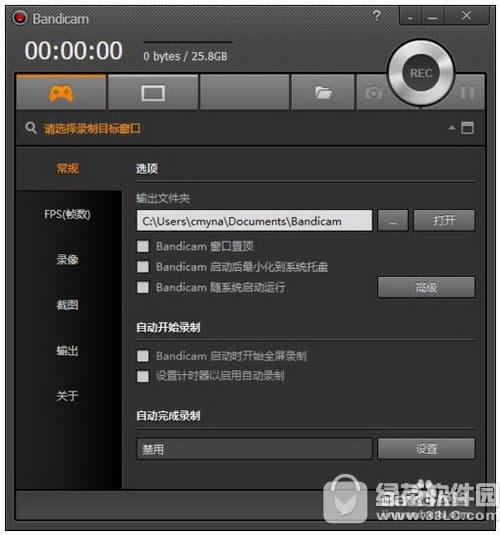
Task: Enable Bandicam 启动时开始全屏录制 checkbox
Action: [143, 356]
